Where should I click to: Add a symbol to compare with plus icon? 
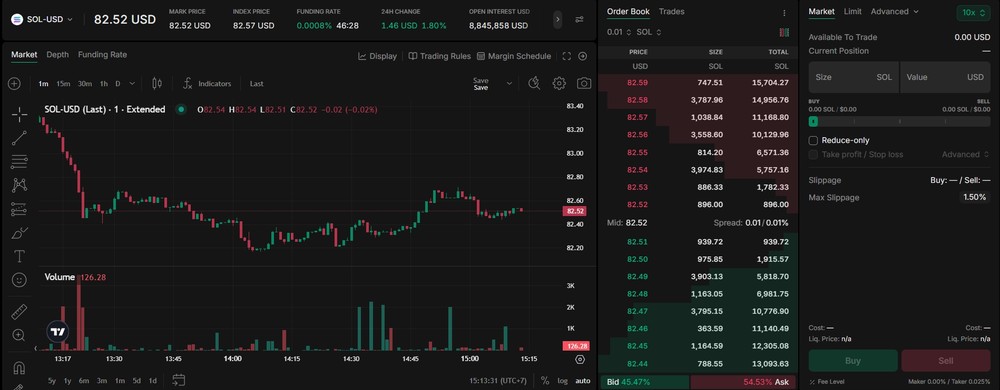[14, 83]
